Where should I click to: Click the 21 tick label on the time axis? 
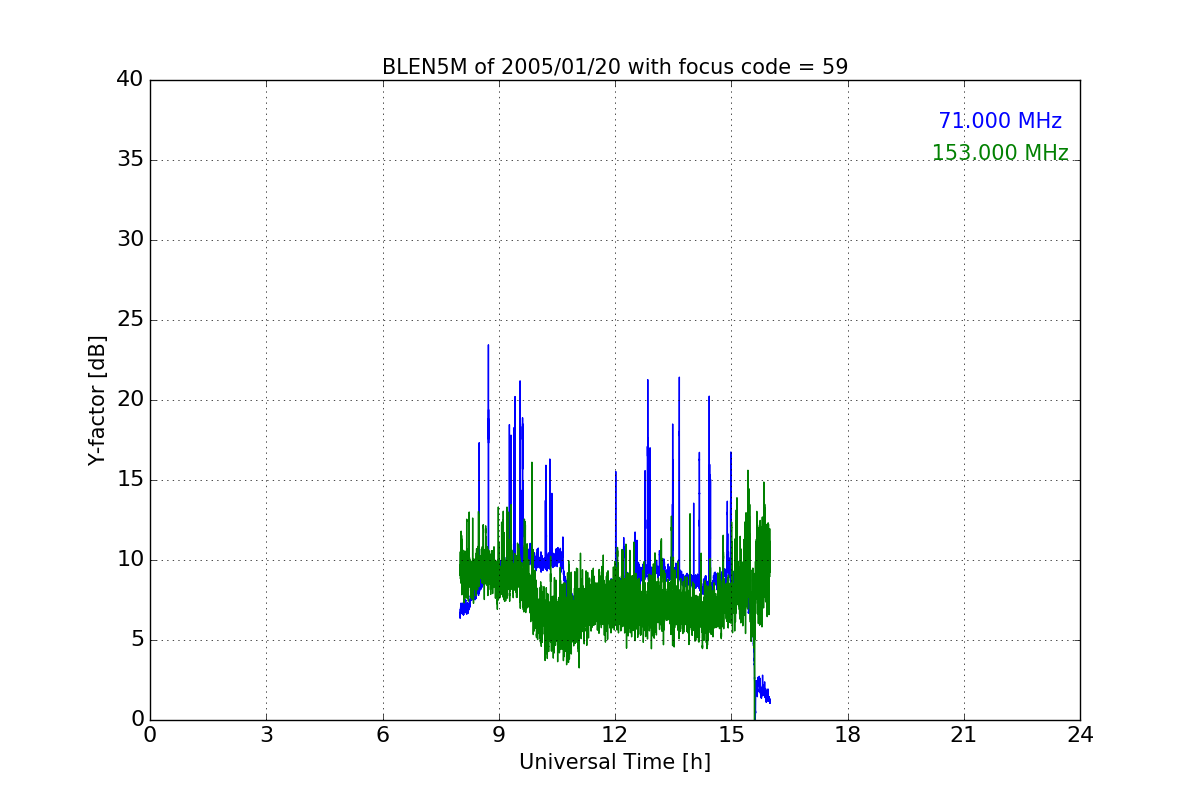click(964, 735)
